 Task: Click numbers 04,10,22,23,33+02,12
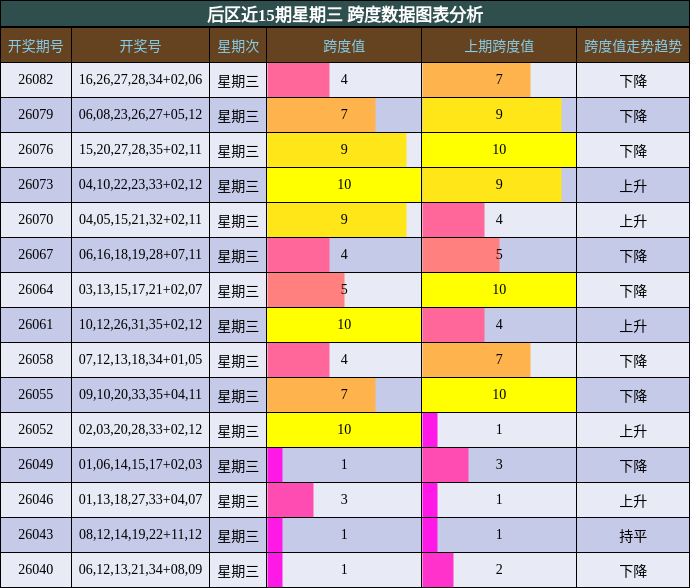click(x=140, y=185)
